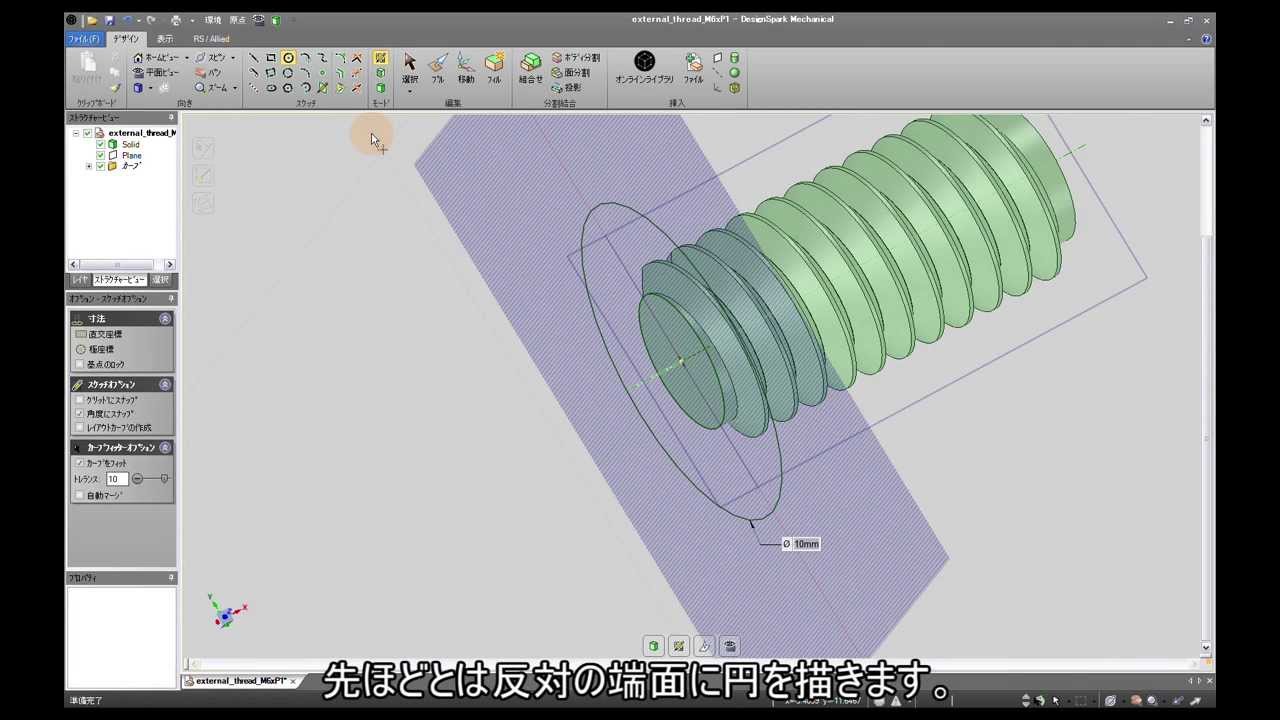
Task: Select the 極座標 polar coordinates option
Action: pyautogui.click(x=81, y=350)
